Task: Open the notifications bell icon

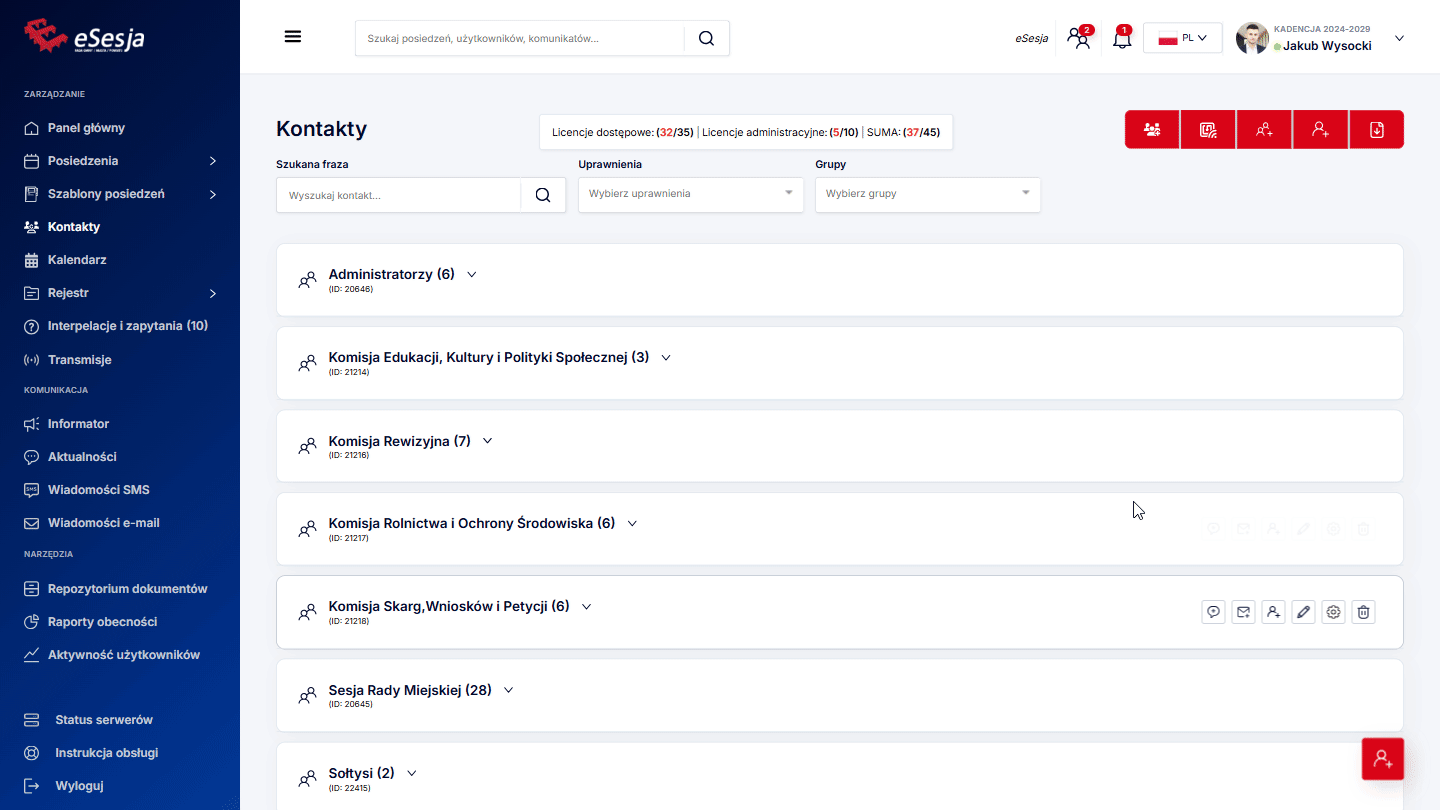Action: (x=1122, y=40)
